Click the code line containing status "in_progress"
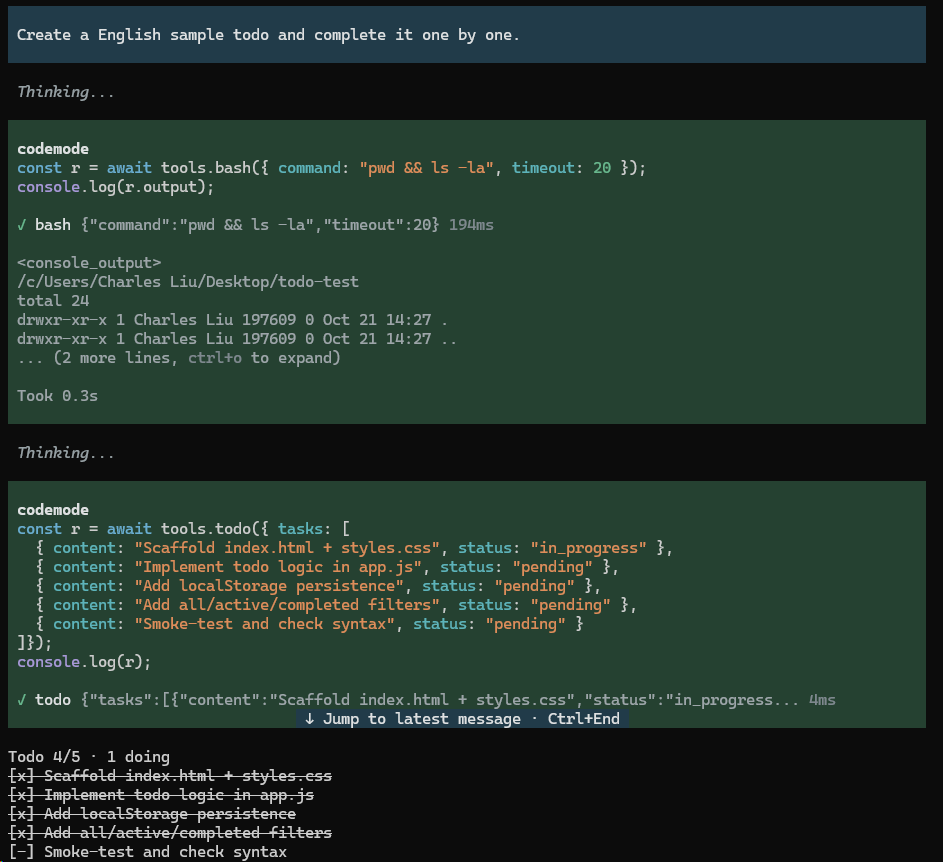943x862 pixels. coord(354,548)
